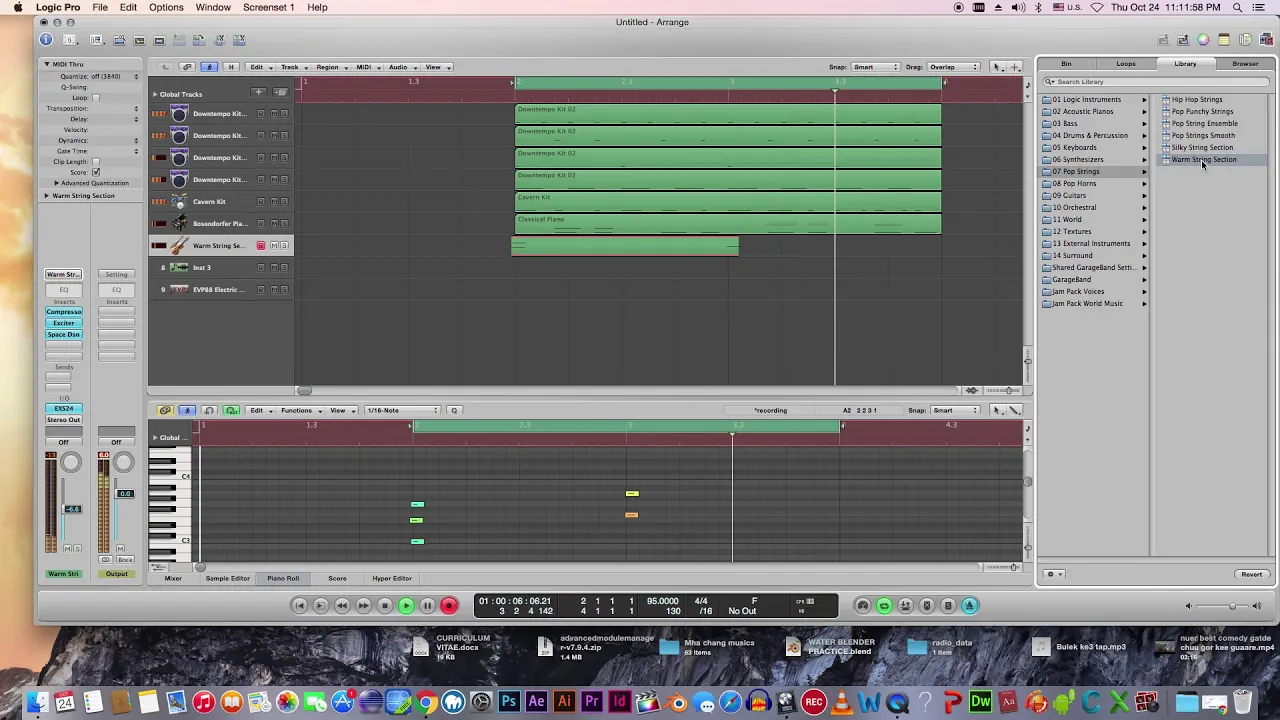1280x720 pixels.
Task: Open the Arrange Snap Smart dropdown
Action: click(875, 67)
